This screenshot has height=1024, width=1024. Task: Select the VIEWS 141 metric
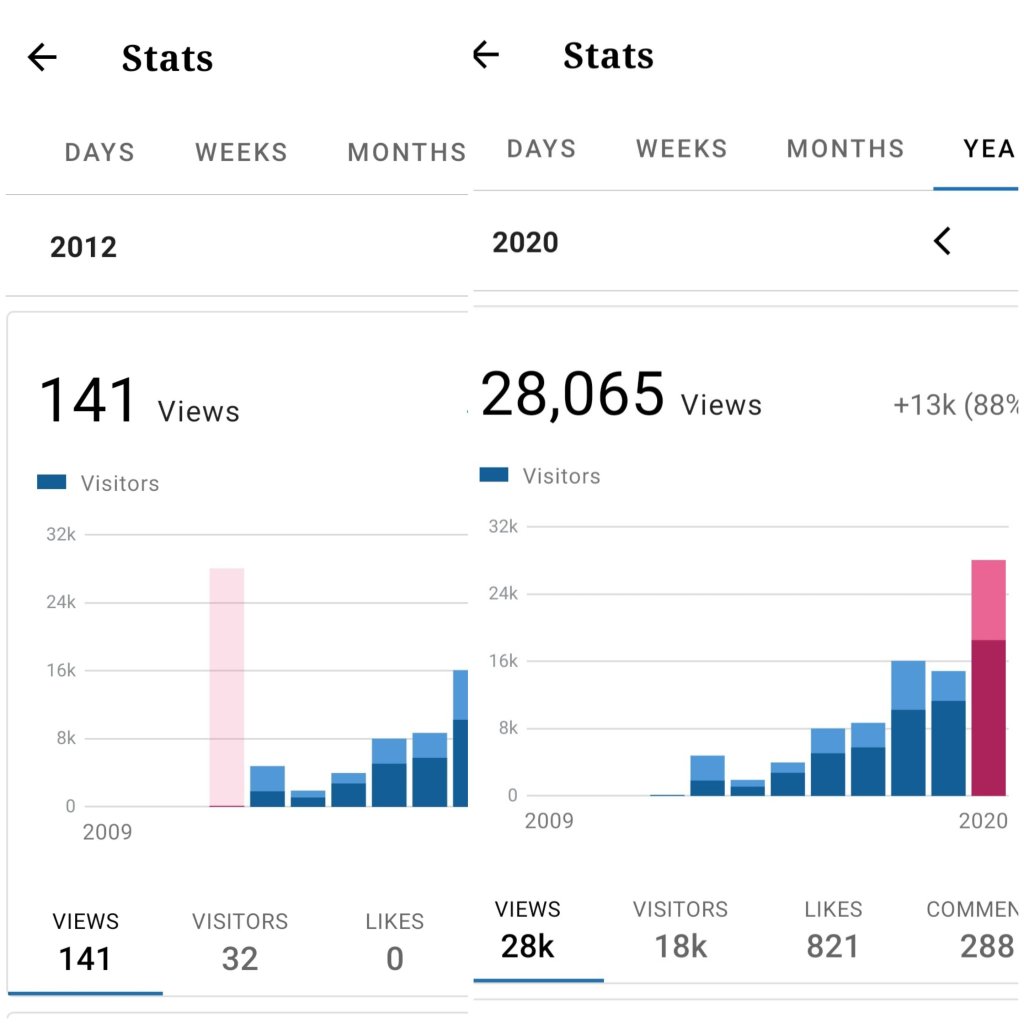[85, 942]
